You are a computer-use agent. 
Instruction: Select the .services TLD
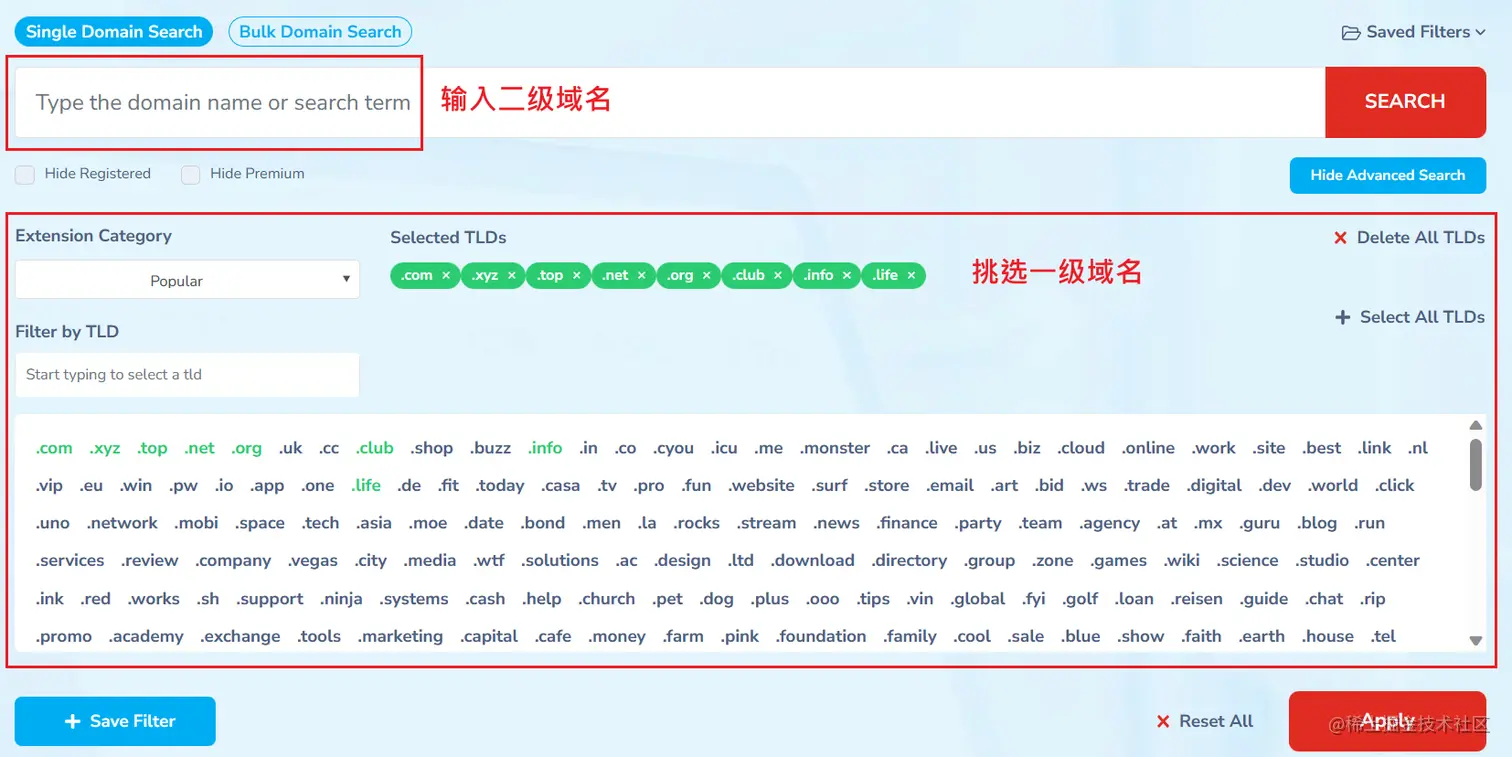70,561
